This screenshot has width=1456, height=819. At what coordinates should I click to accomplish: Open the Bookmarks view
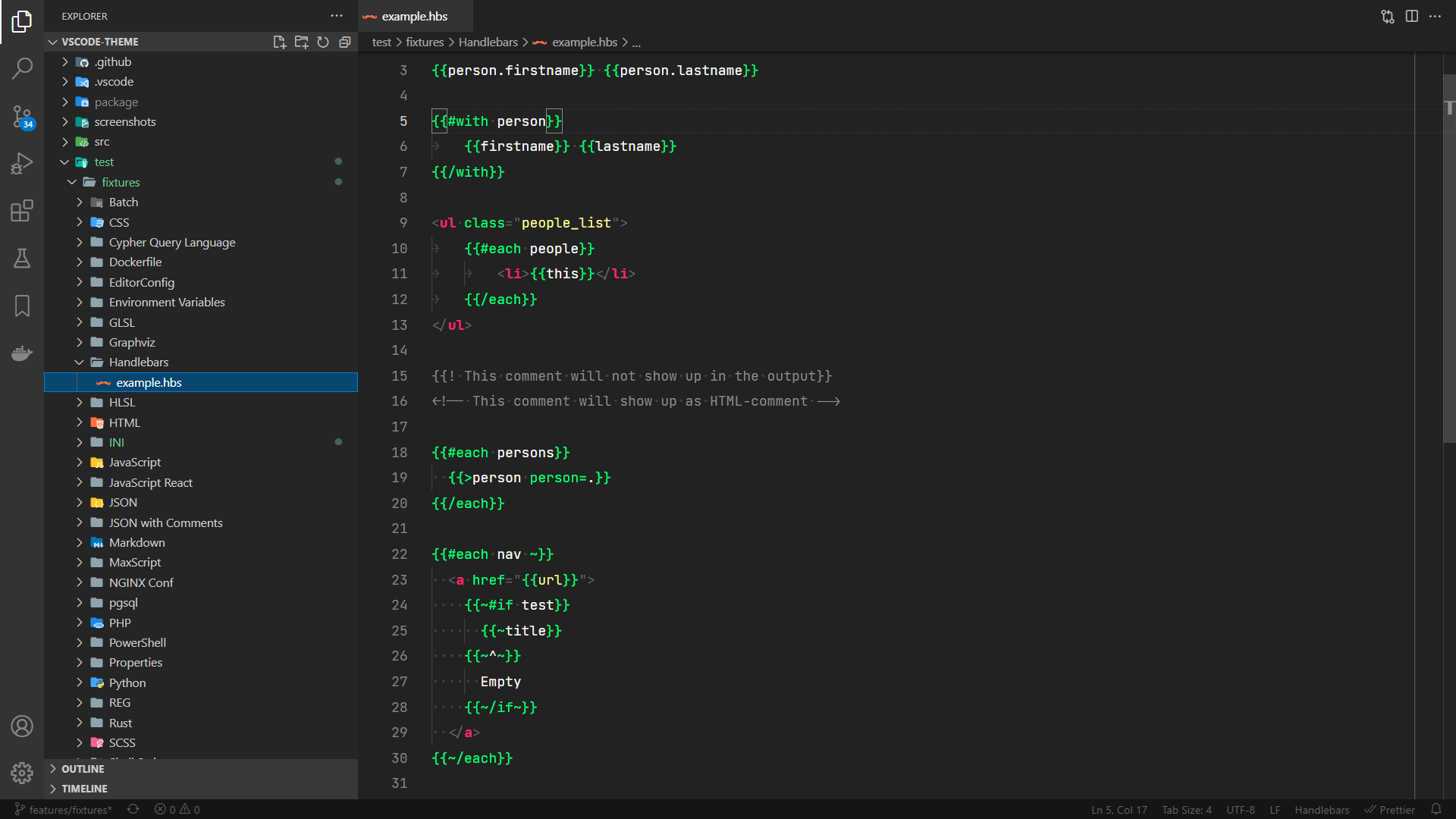[x=22, y=306]
